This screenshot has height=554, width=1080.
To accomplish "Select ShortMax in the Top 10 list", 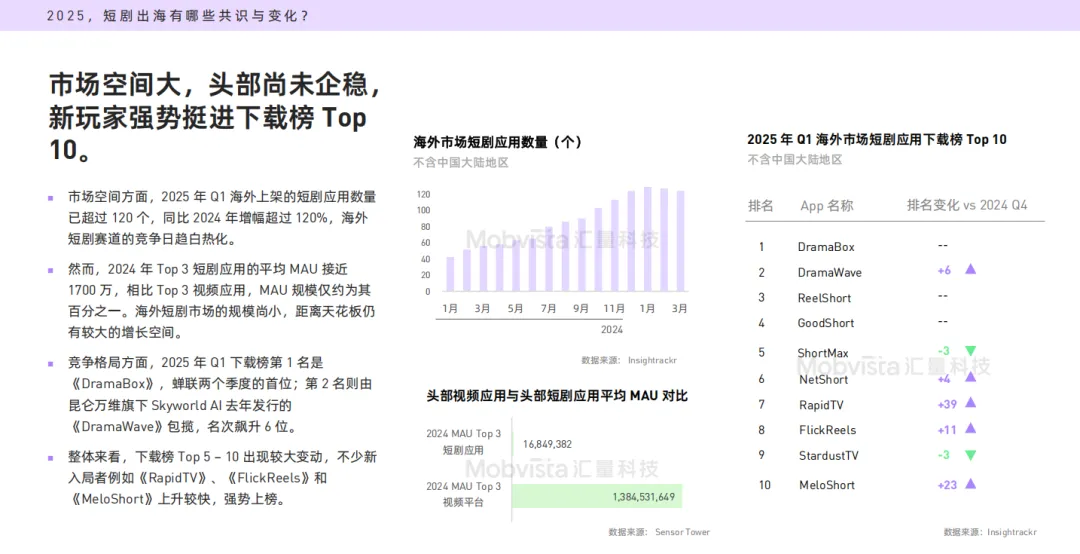I will (x=823, y=353).
